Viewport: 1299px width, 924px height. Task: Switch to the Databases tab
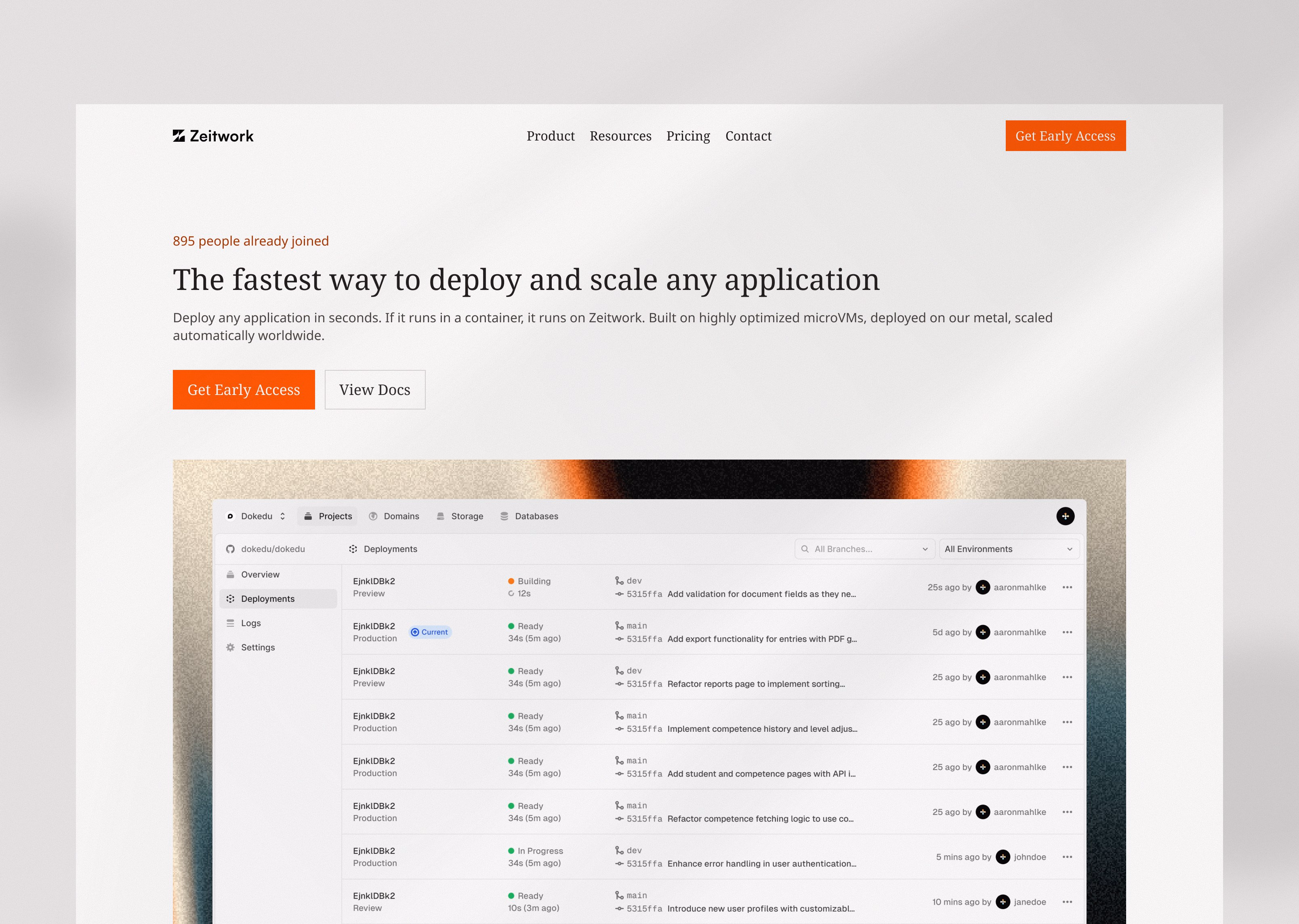529,516
